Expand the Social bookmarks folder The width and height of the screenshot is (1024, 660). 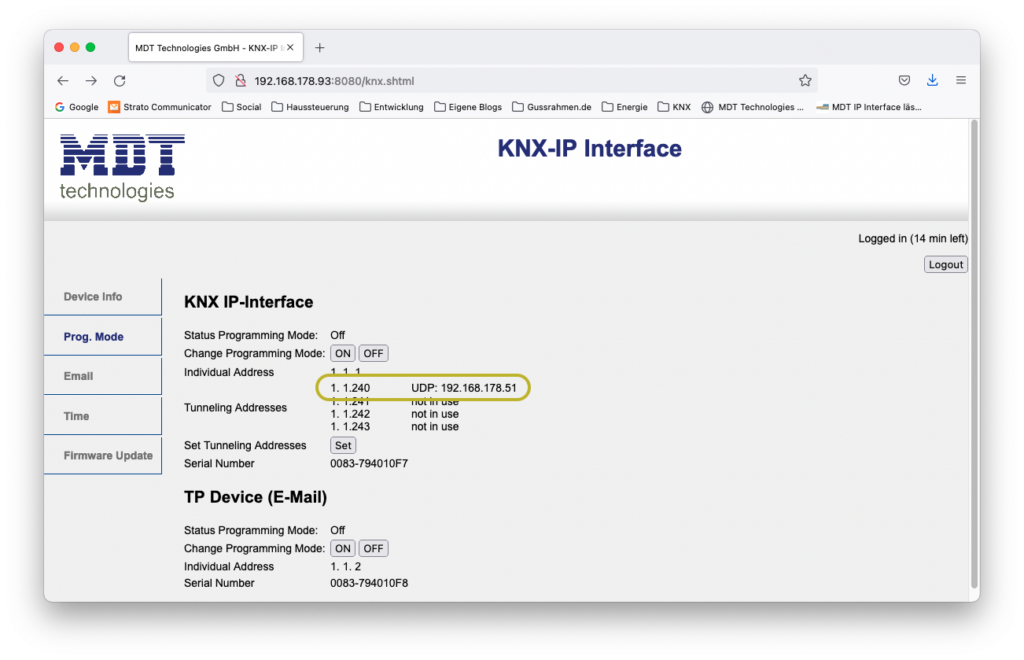tap(242, 107)
